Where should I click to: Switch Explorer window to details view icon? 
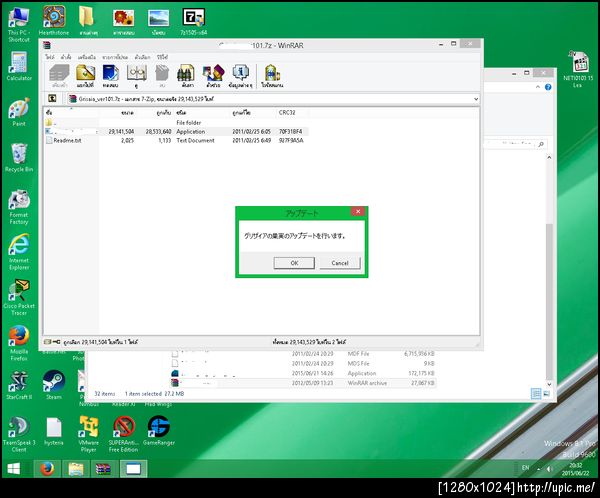[536, 394]
